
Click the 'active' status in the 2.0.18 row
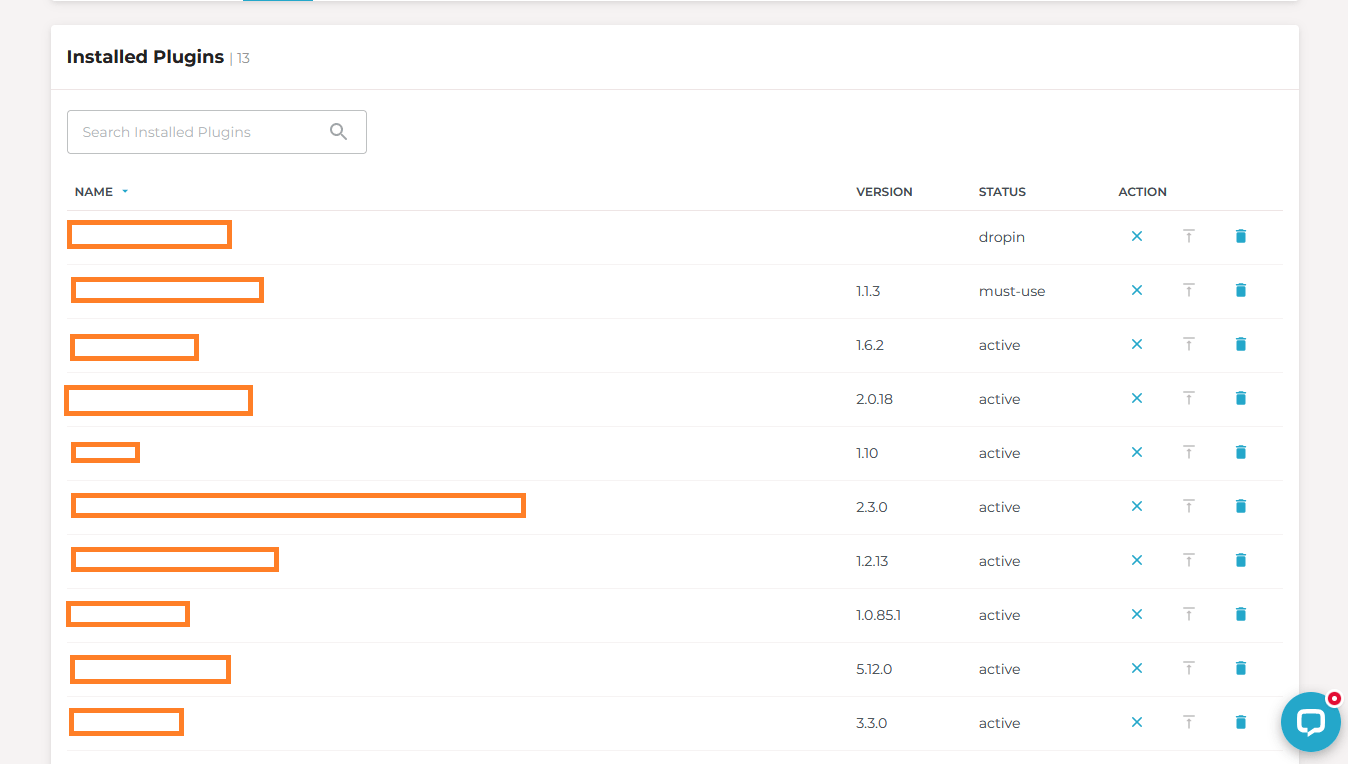point(999,399)
